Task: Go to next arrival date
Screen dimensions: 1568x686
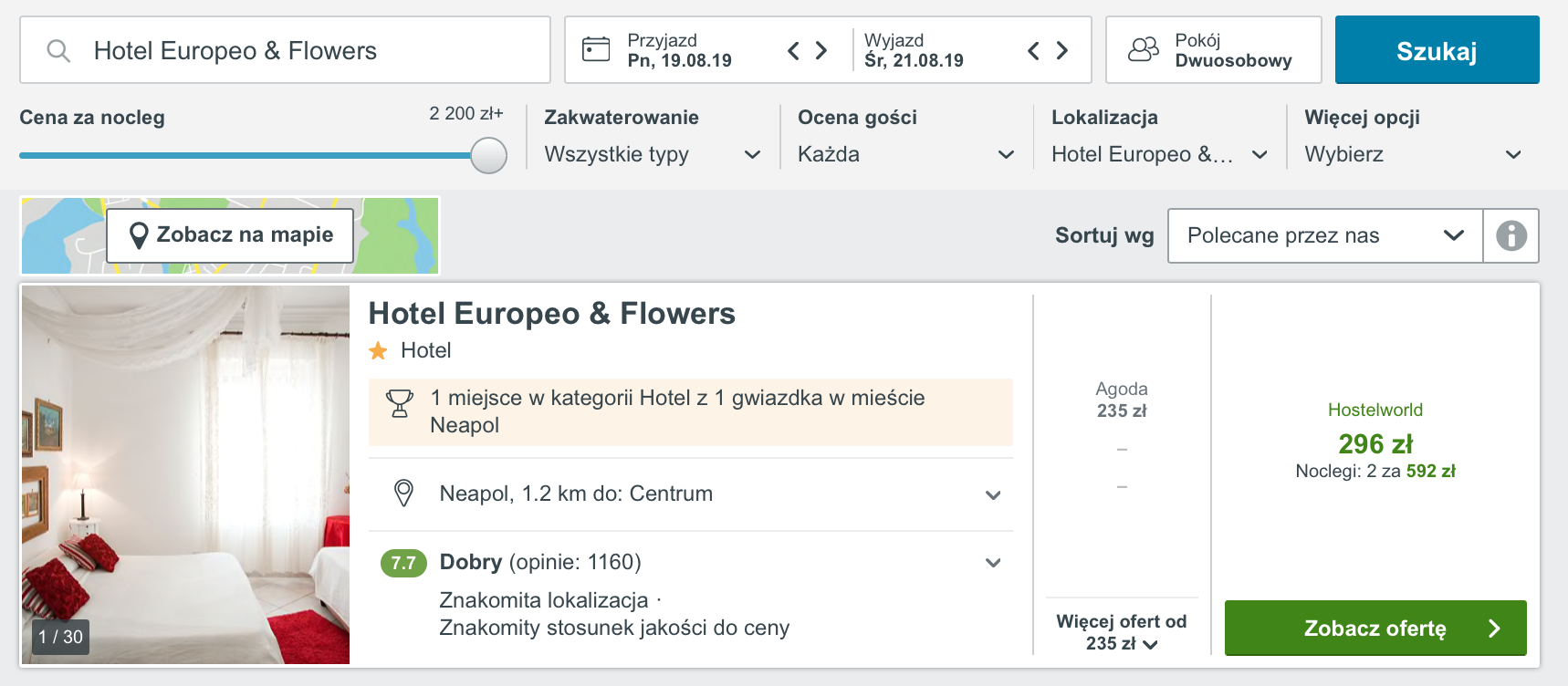Action: point(821,50)
